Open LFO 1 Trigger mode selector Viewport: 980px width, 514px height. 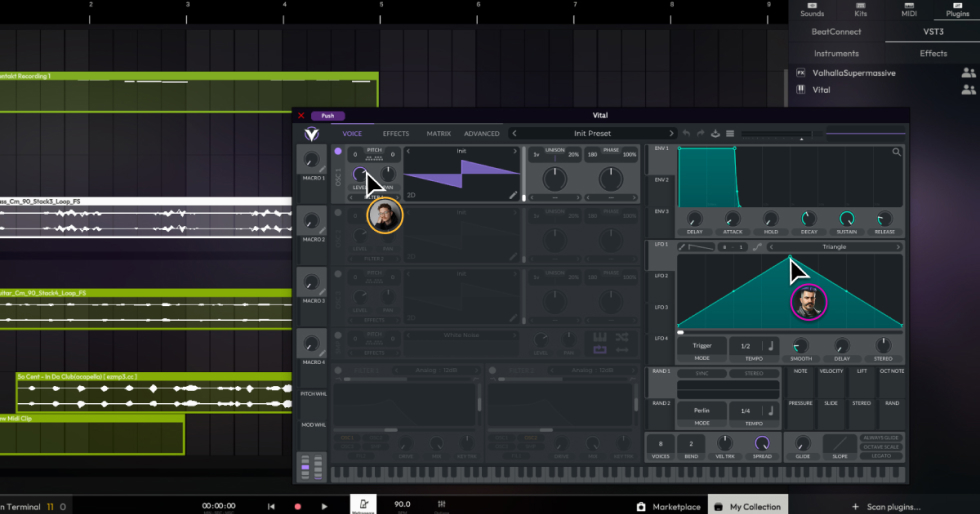click(x=702, y=346)
